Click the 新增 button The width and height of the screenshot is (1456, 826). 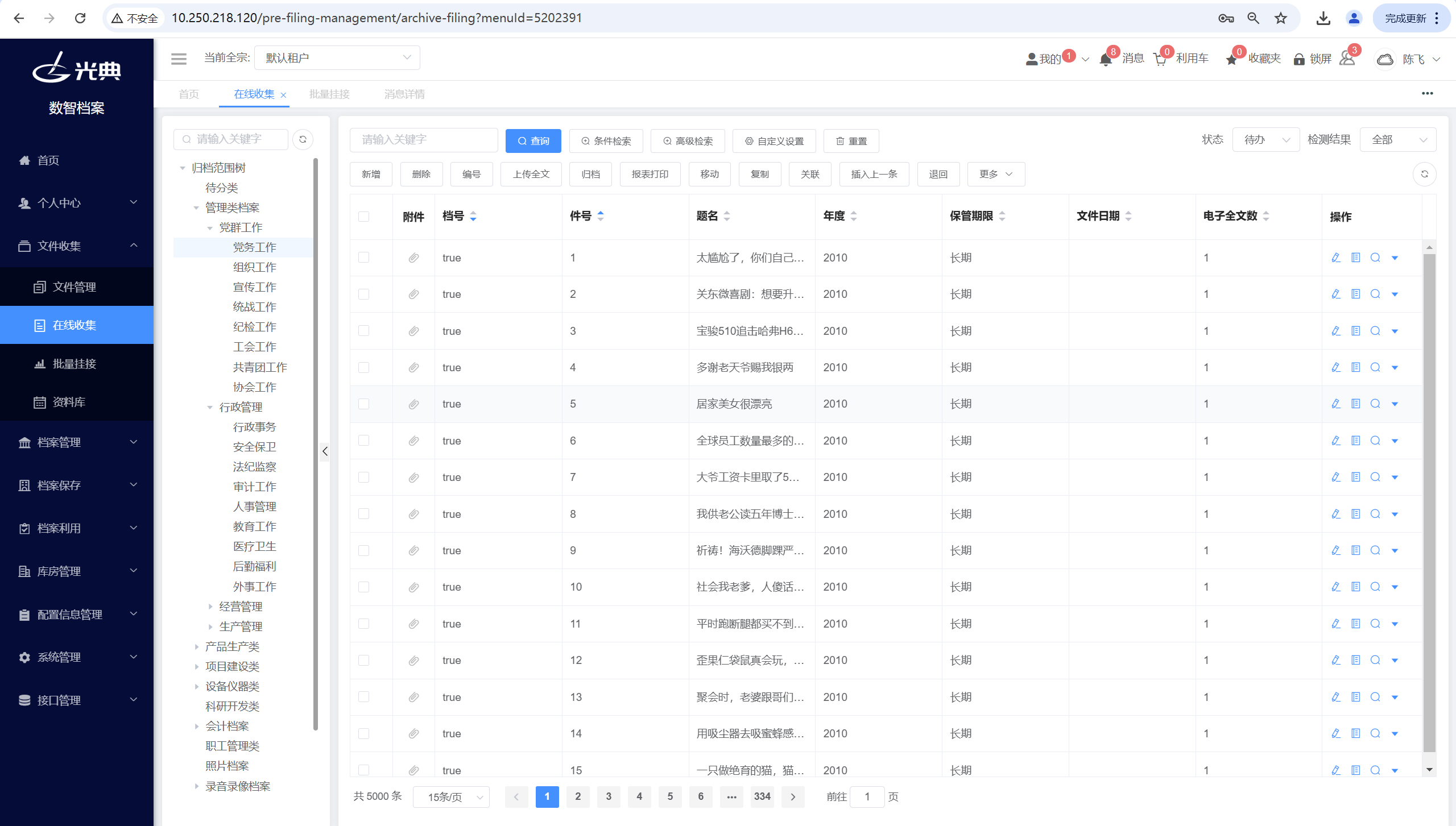pos(371,174)
